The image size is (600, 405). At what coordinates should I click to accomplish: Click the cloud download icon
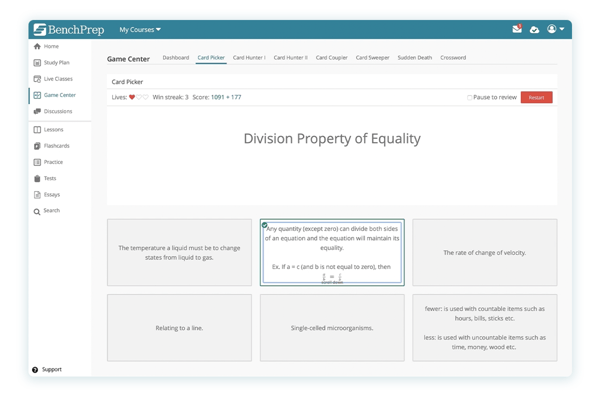(x=534, y=30)
